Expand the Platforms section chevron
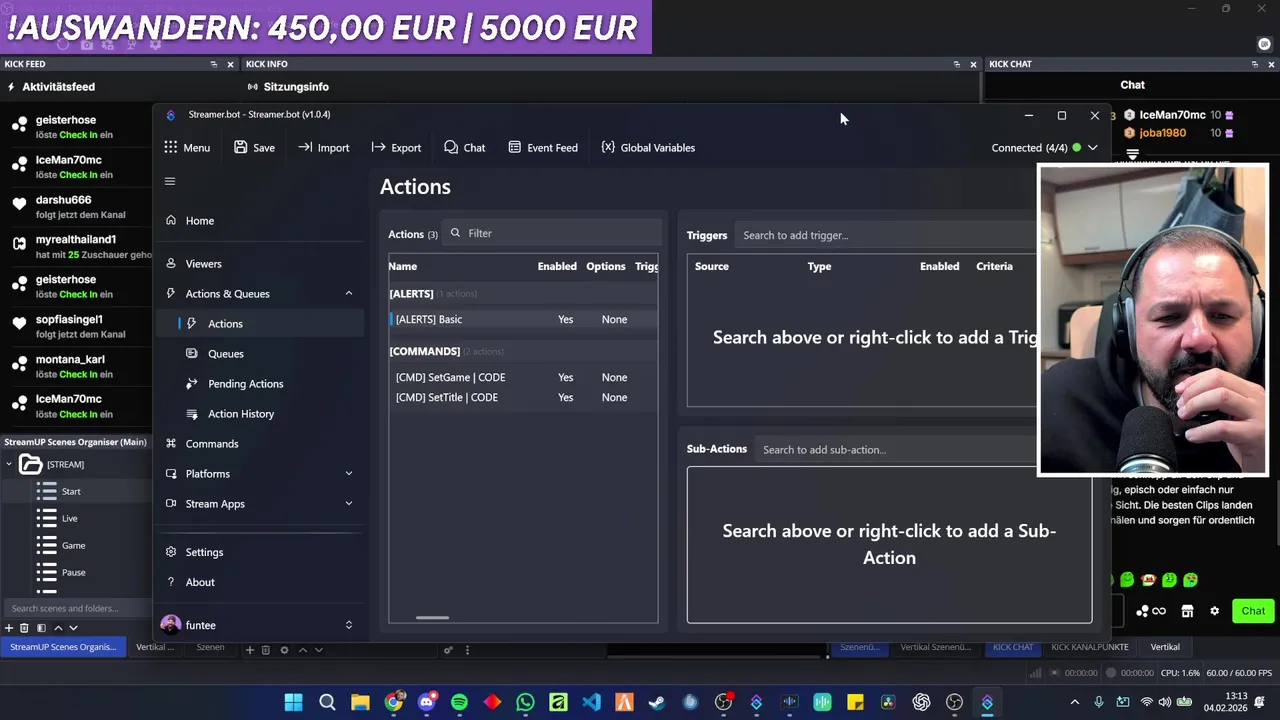 point(348,474)
